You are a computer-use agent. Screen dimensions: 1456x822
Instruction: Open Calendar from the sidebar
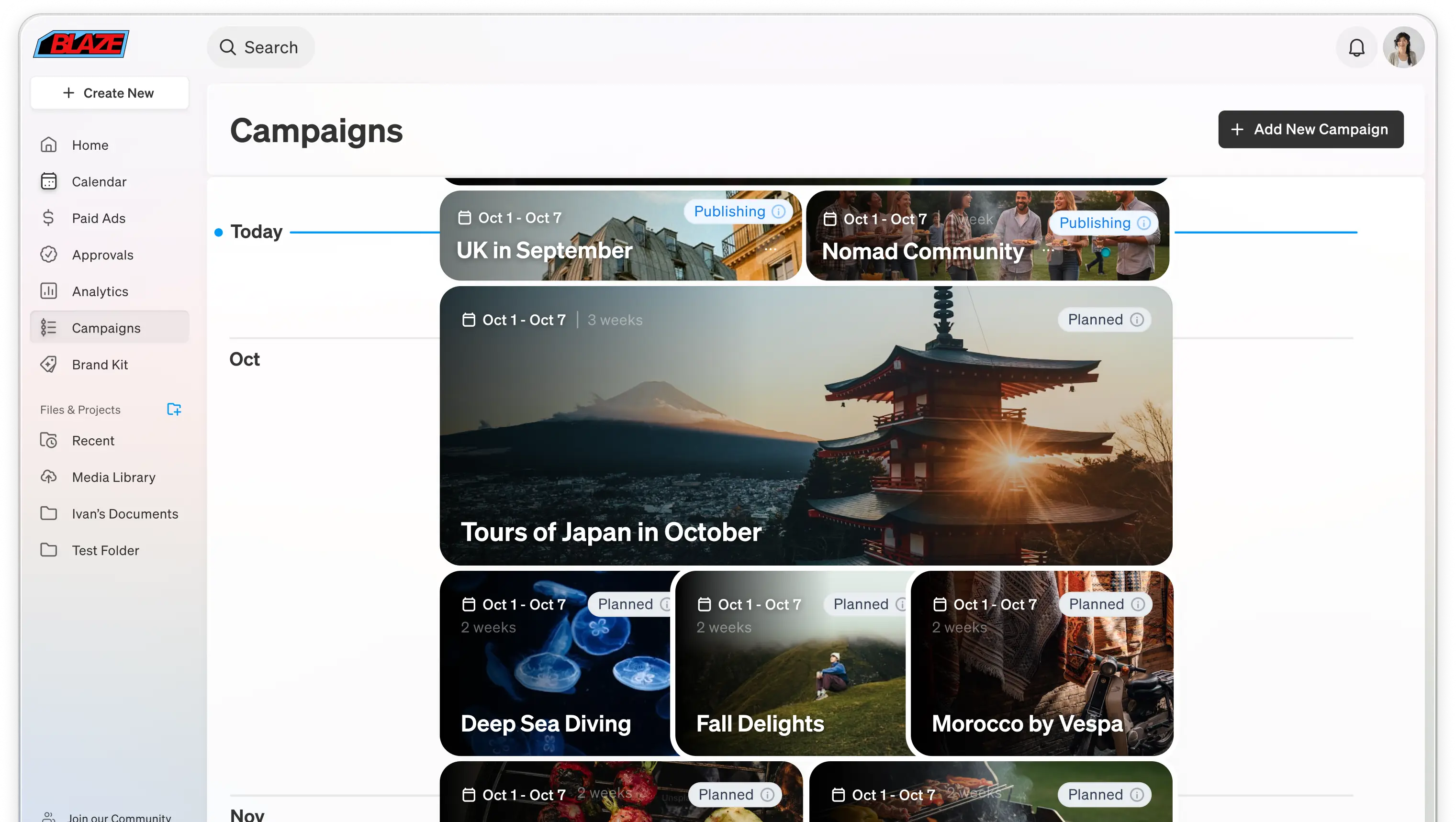click(x=99, y=181)
